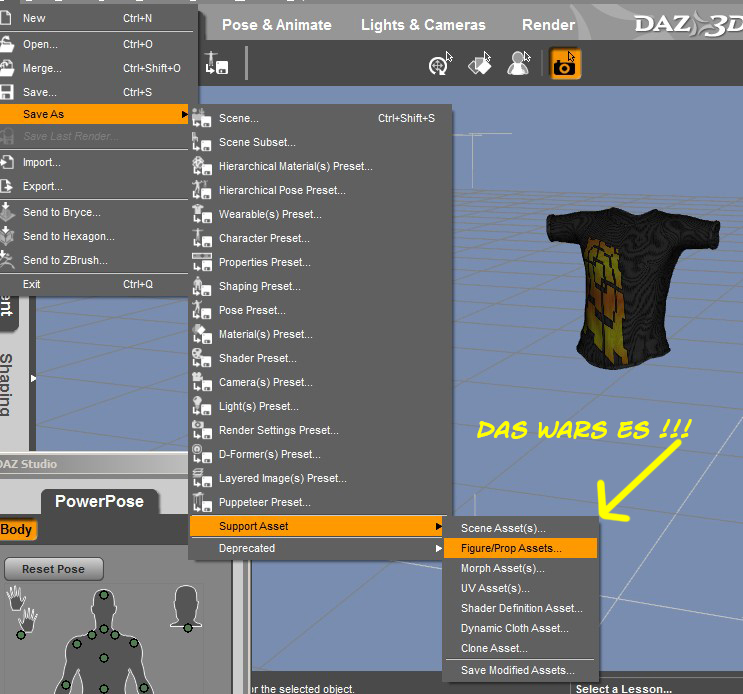Screen dimensions: 743x694
Task: Click the Save floppy disk icon
Action: coord(6,92)
